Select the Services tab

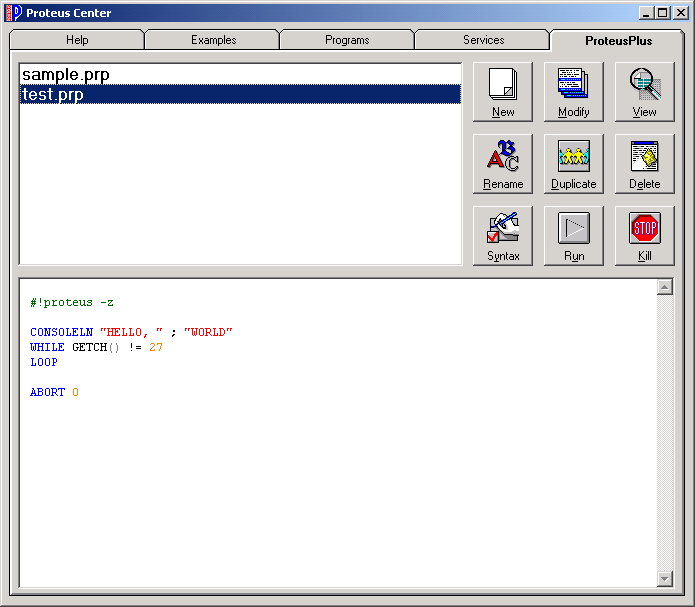pos(483,40)
